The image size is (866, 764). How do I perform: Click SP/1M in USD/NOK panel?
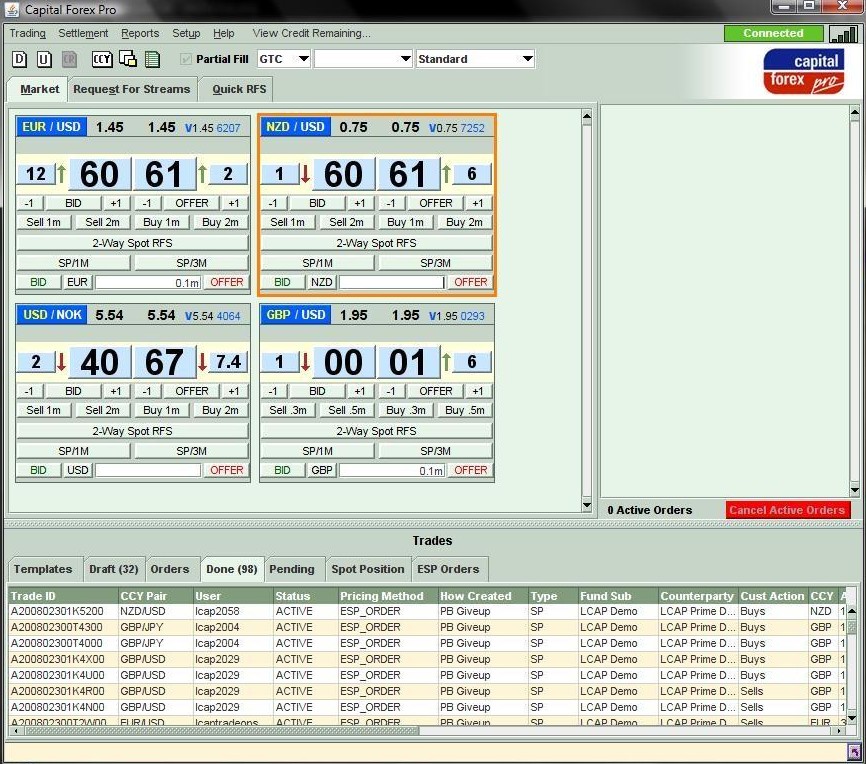click(73, 451)
